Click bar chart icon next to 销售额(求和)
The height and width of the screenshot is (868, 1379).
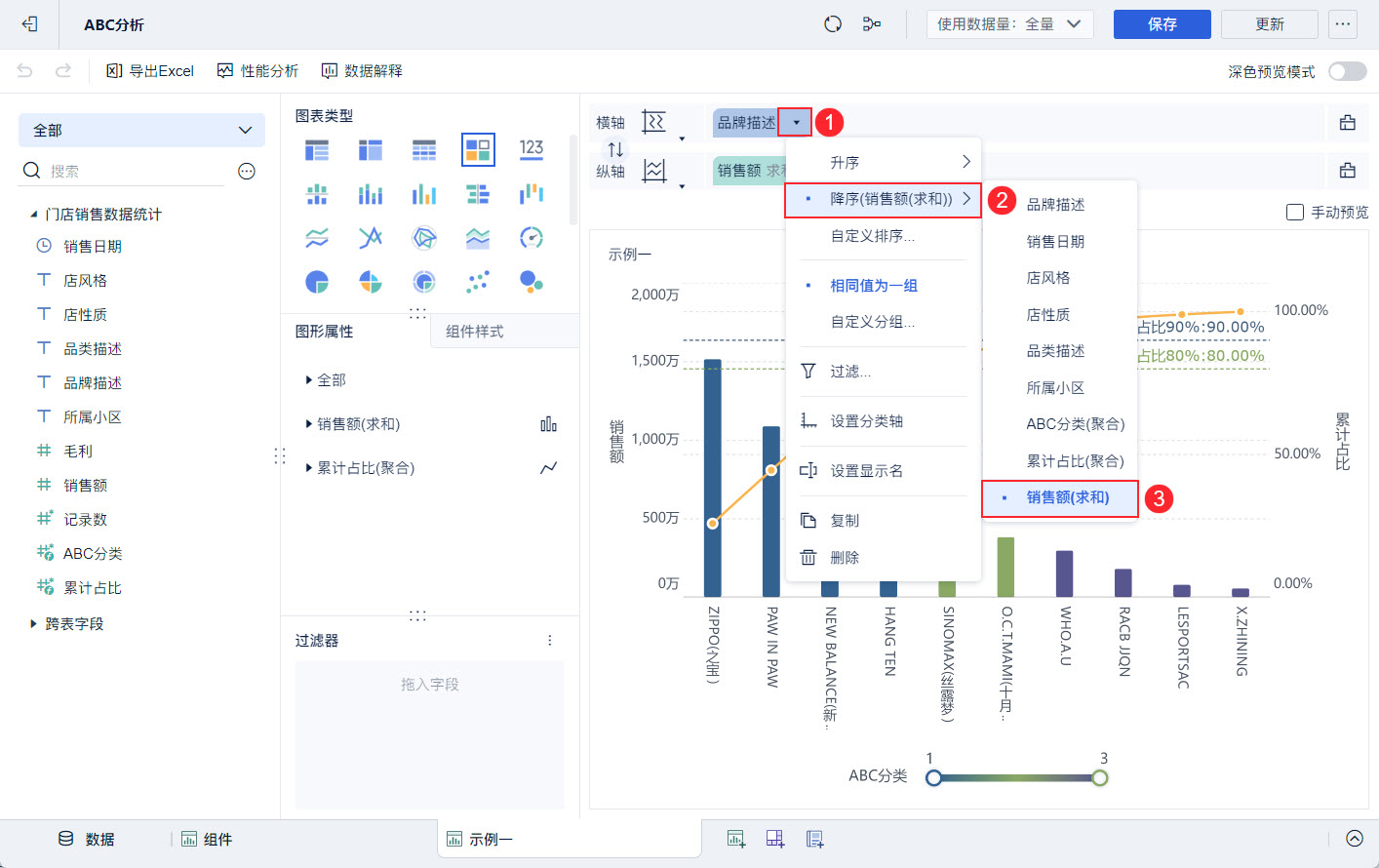(549, 424)
